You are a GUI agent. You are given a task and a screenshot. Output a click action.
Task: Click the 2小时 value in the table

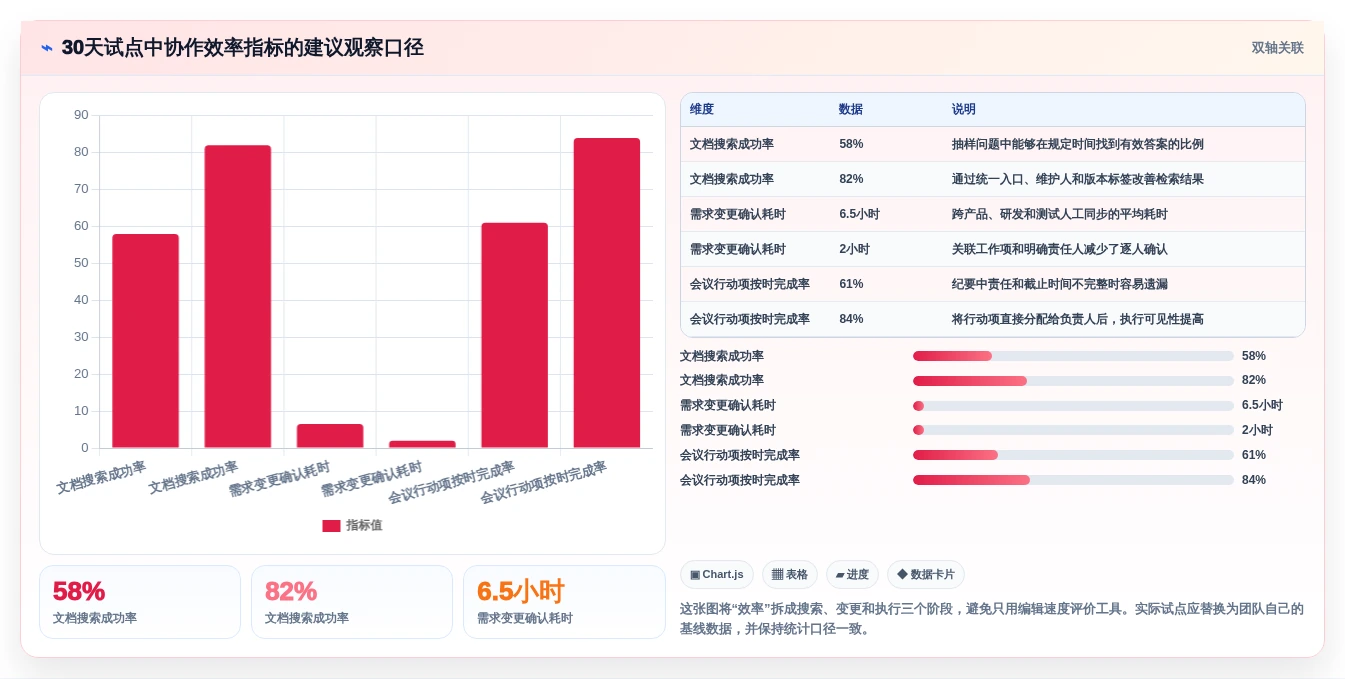[x=854, y=249]
